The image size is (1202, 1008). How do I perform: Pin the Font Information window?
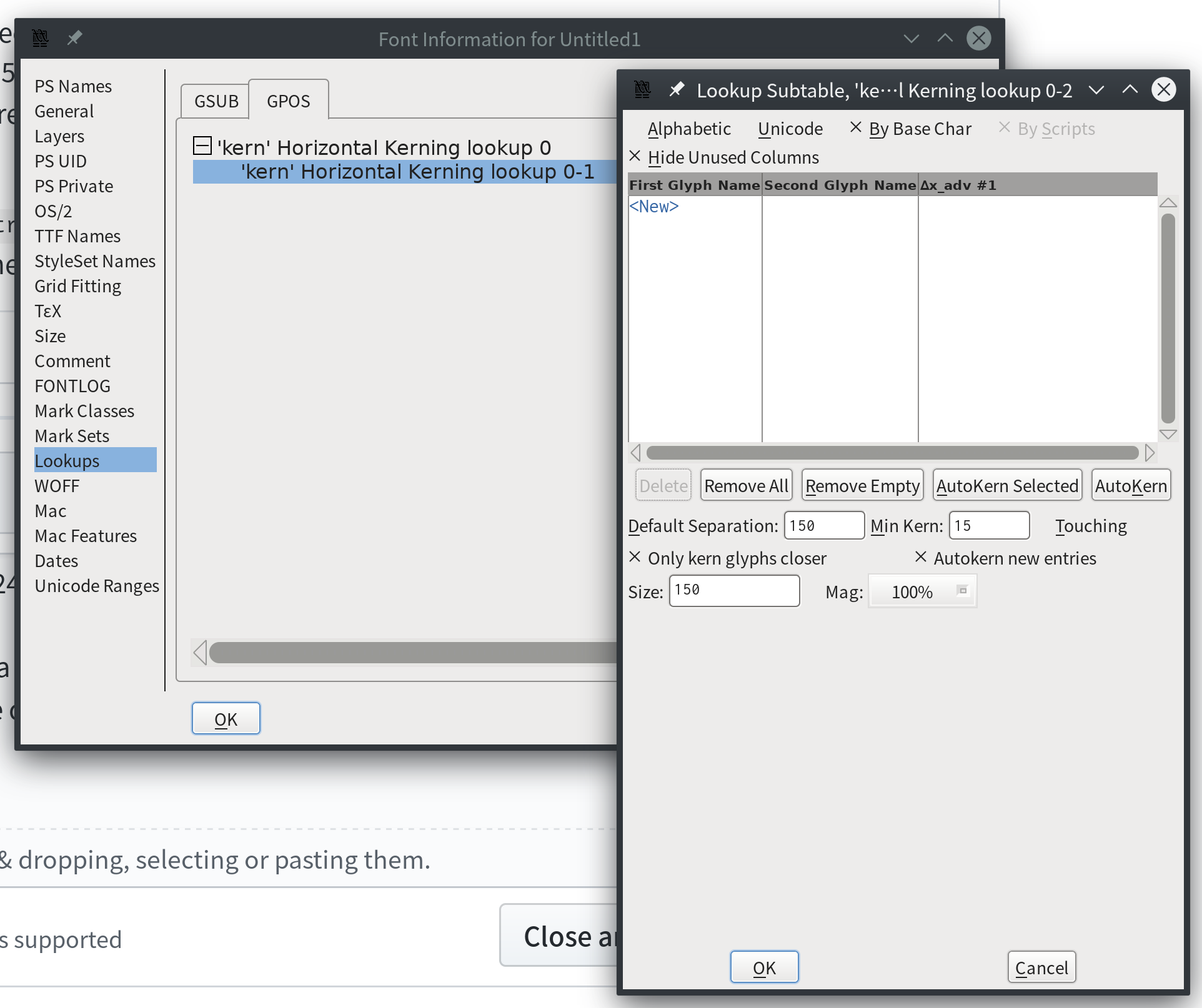[x=74, y=37]
